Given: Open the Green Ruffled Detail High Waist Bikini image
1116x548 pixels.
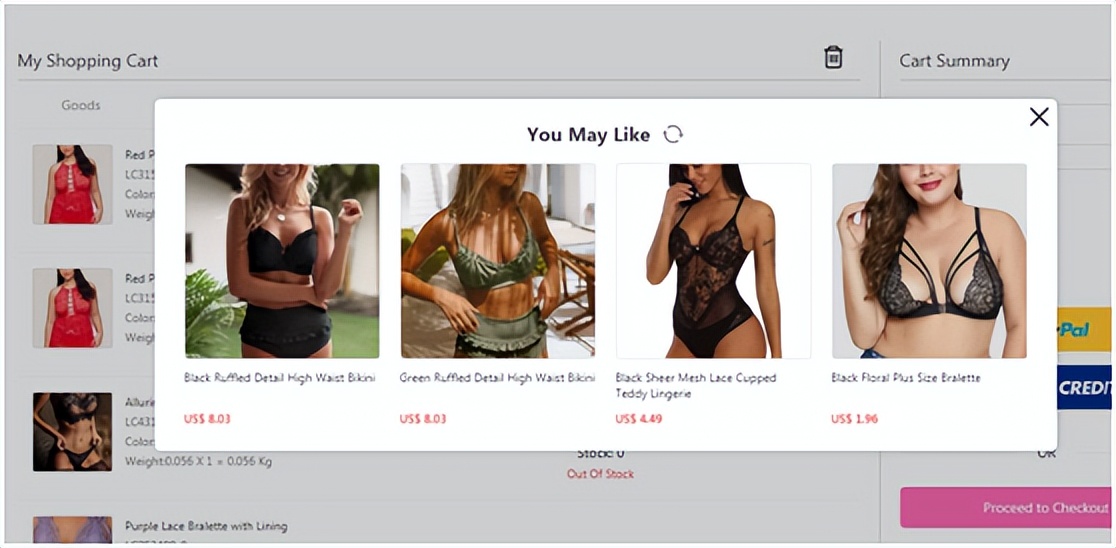Looking at the screenshot, I should tap(498, 261).
